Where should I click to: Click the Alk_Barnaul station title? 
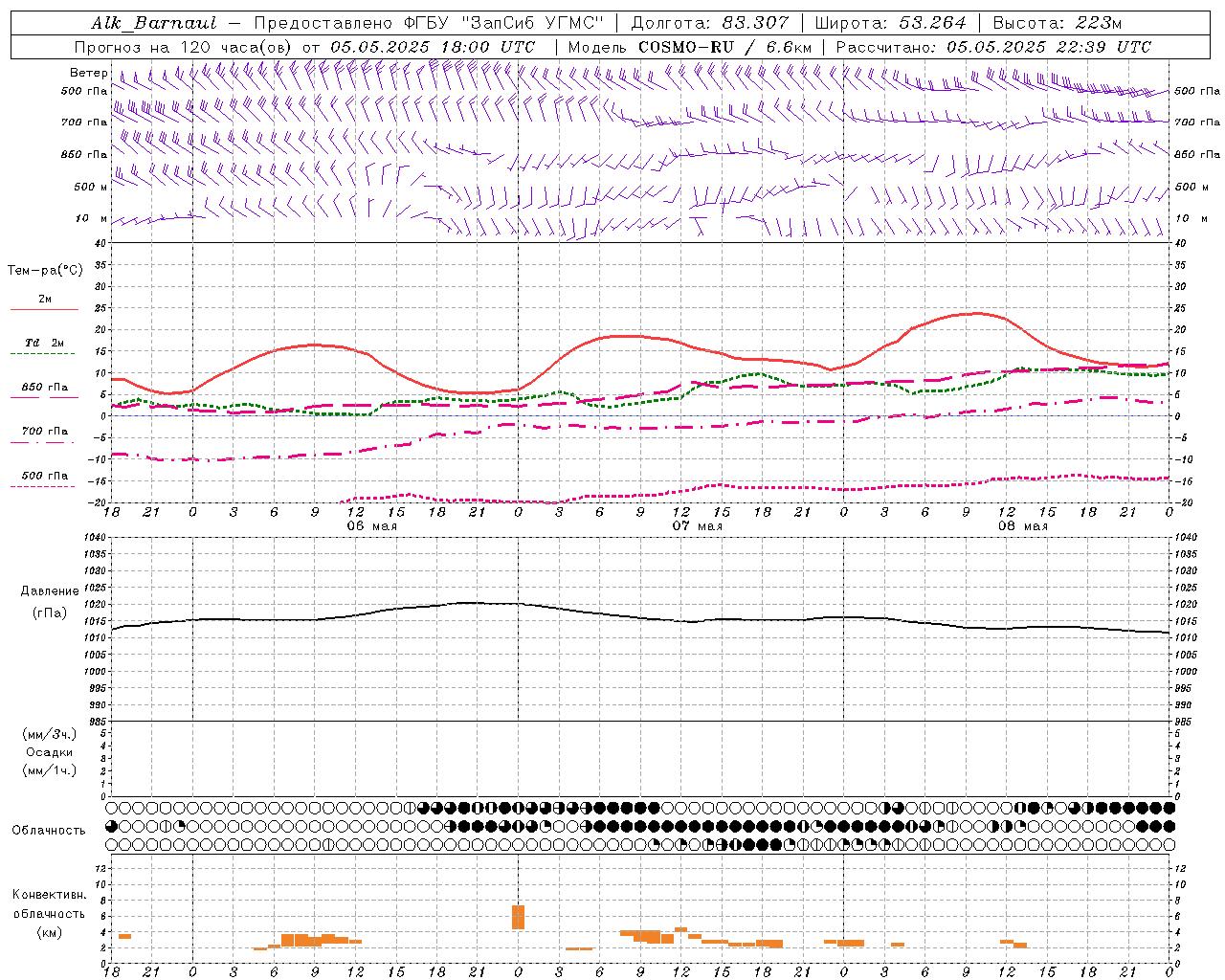[x=154, y=23]
